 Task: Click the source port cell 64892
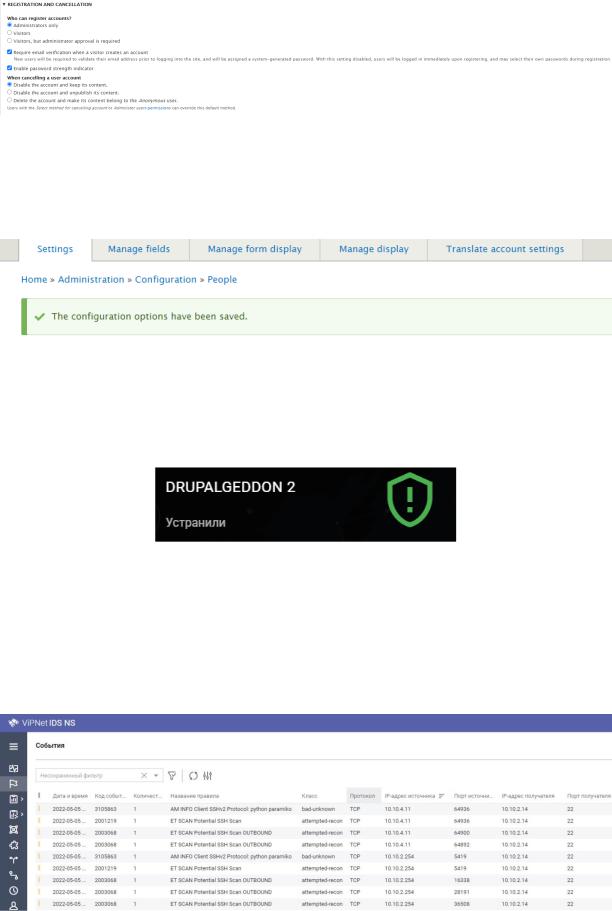(x=461, y=844)
